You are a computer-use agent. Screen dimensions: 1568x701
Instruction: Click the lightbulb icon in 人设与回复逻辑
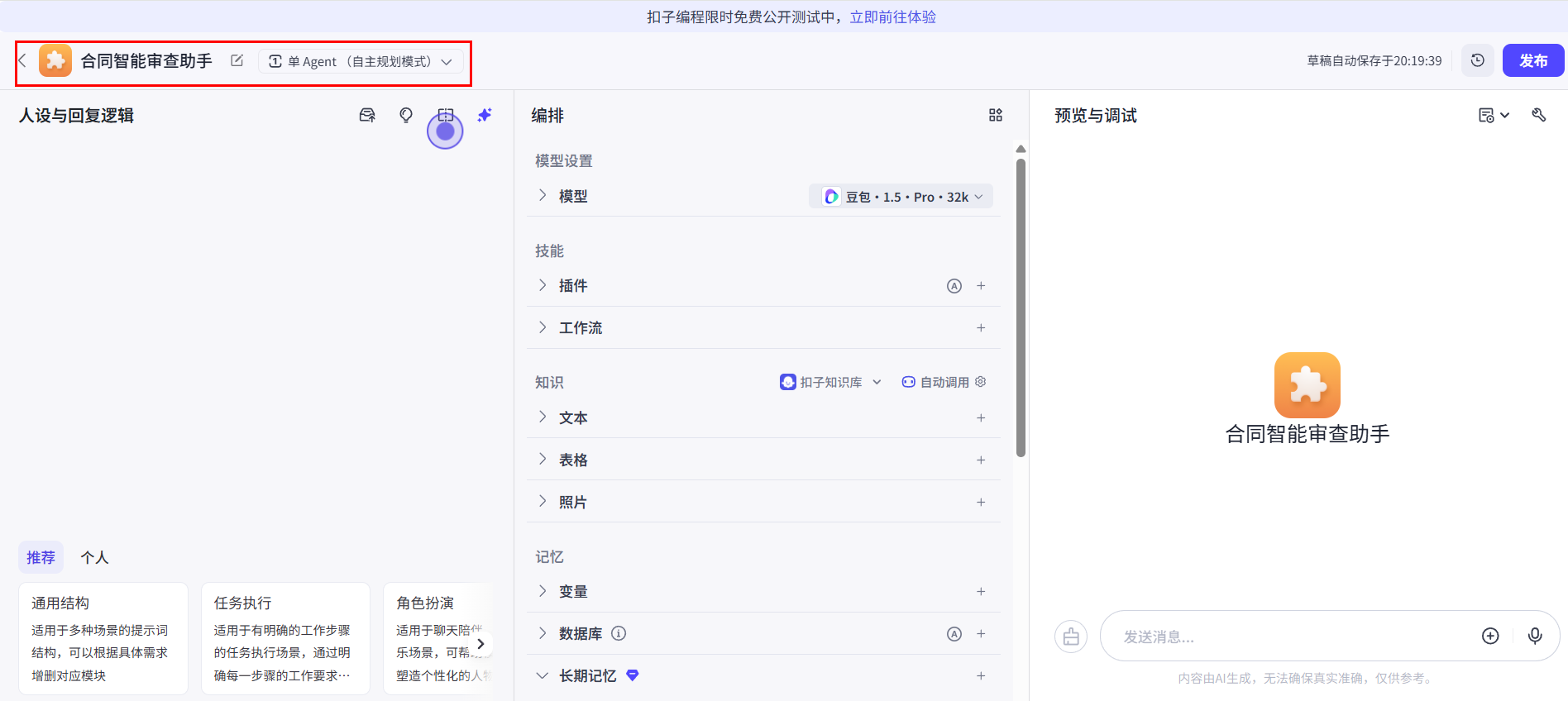click(406, 115)
